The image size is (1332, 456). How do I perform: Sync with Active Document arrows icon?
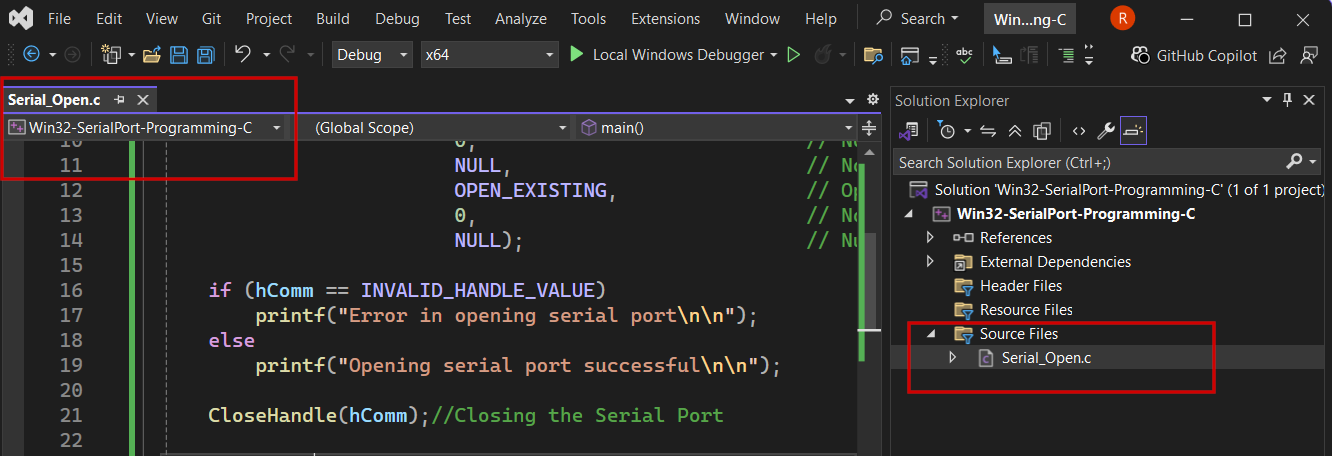pos(988,130)
